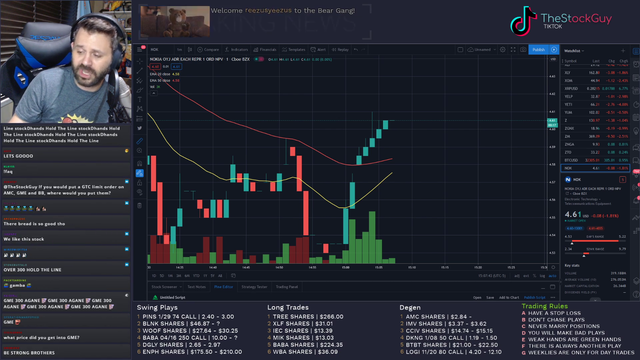Start bar Replay mode
This screenshot has width=640, height=360.
click(x=340, y=49)
